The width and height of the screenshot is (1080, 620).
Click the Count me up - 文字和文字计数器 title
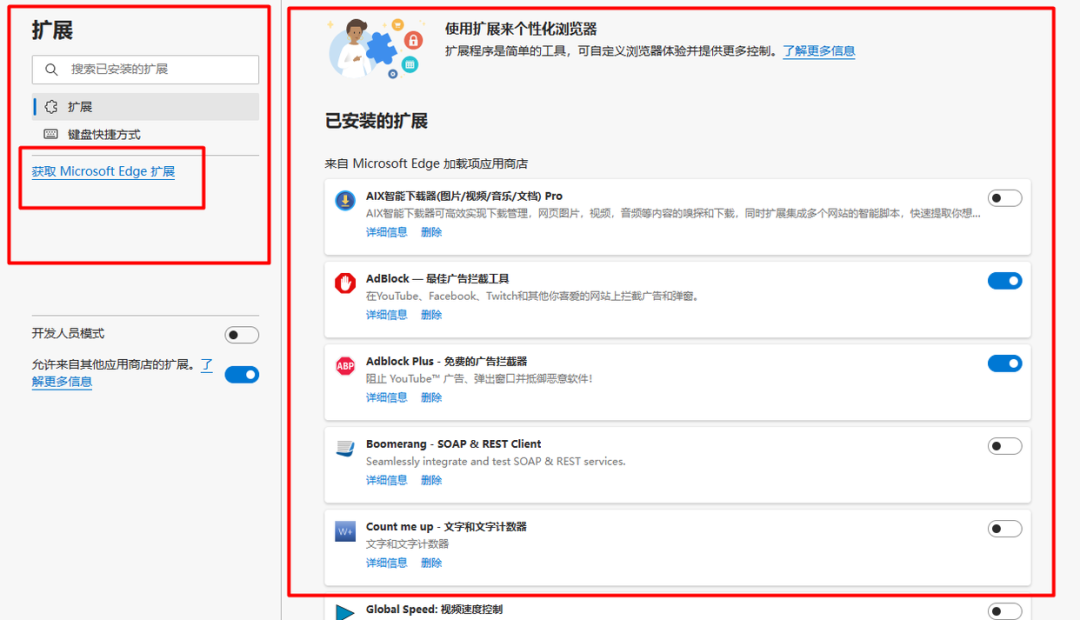pos(446,527)
